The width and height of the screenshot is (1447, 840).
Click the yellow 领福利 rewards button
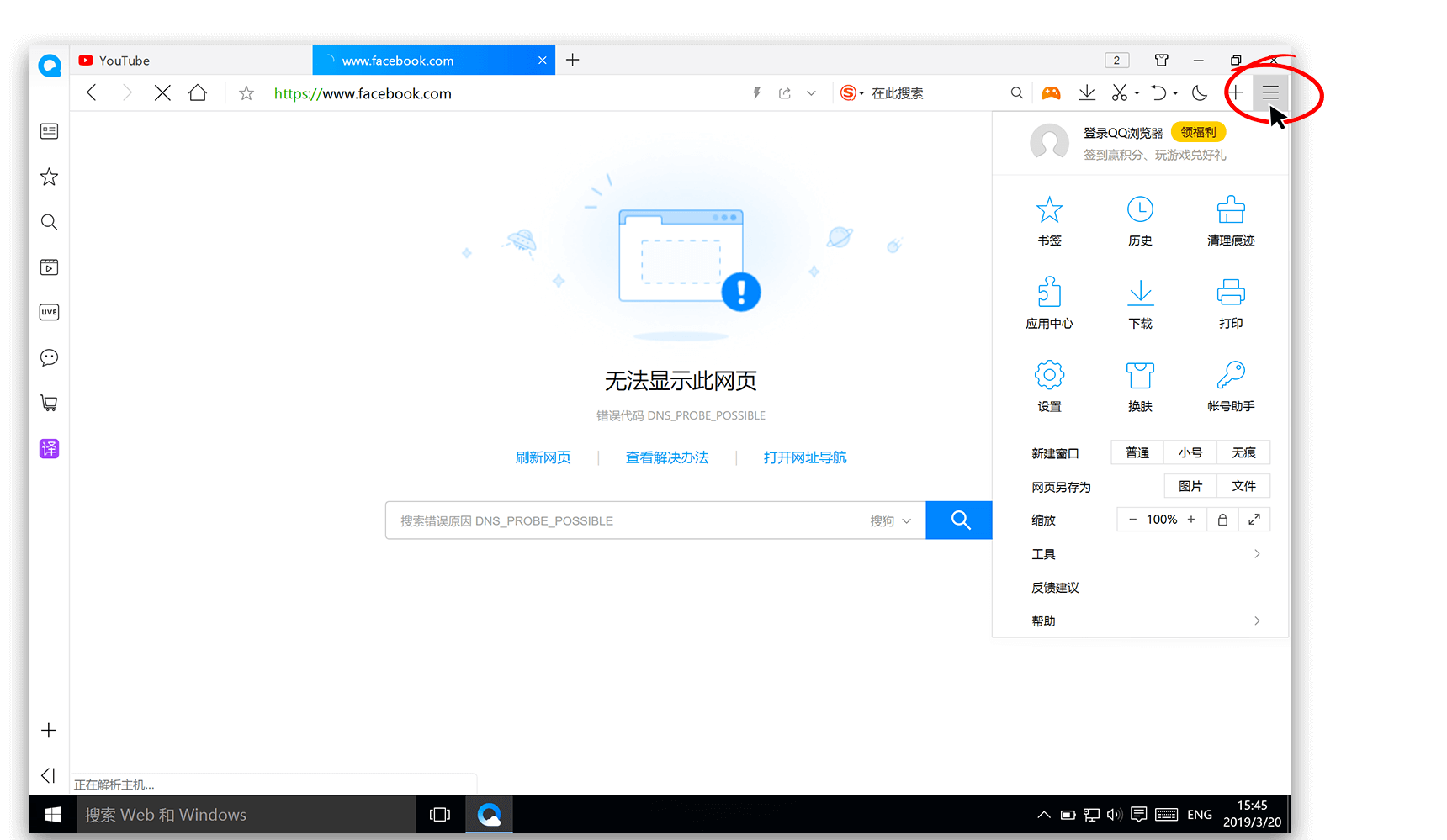(x=1197, y=132)
